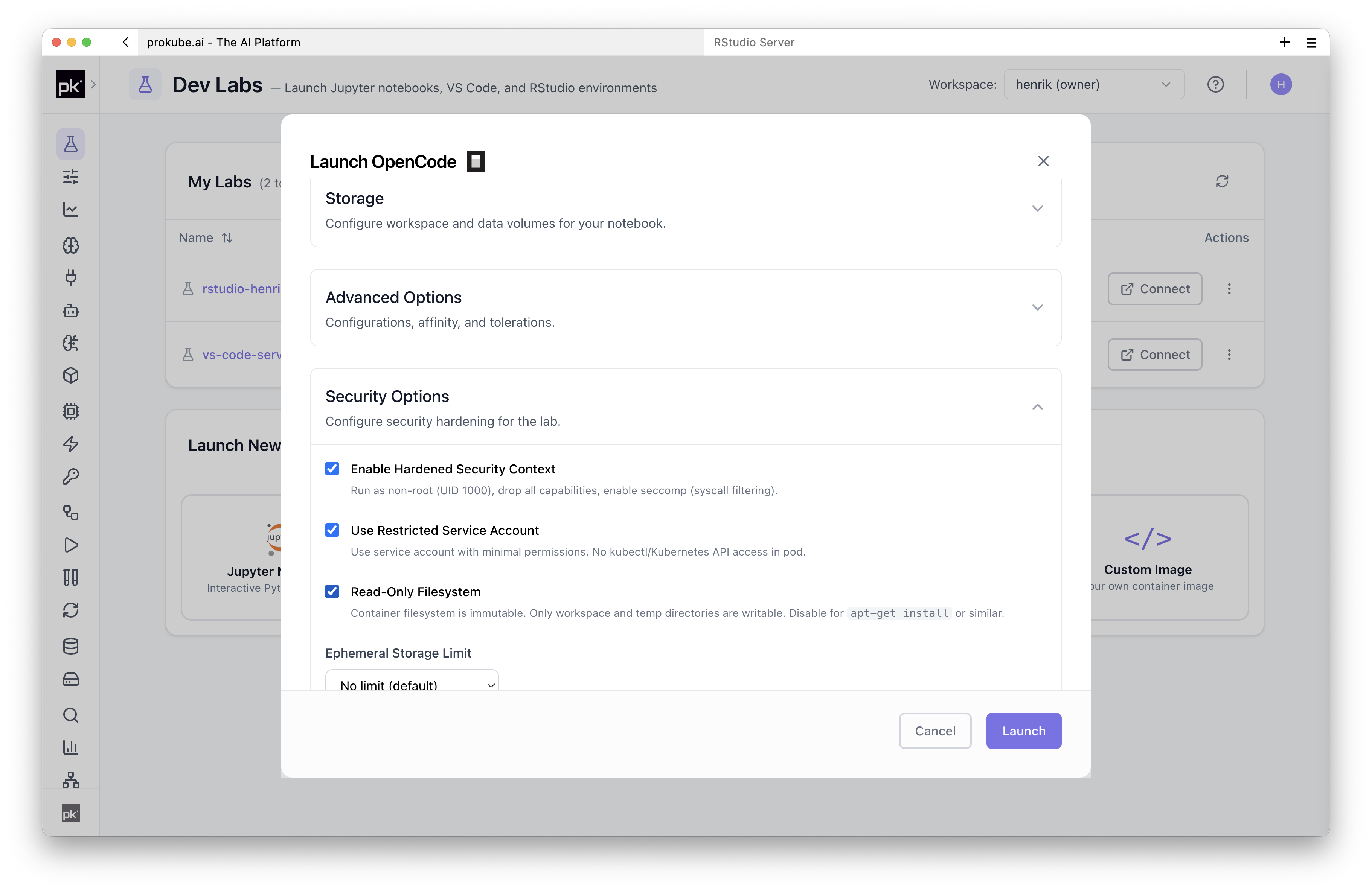This screenshot has width=1372, height=892.
Task: Toggle Read-Only Filesystem checkbox
Action: click(x=332, y=591)
